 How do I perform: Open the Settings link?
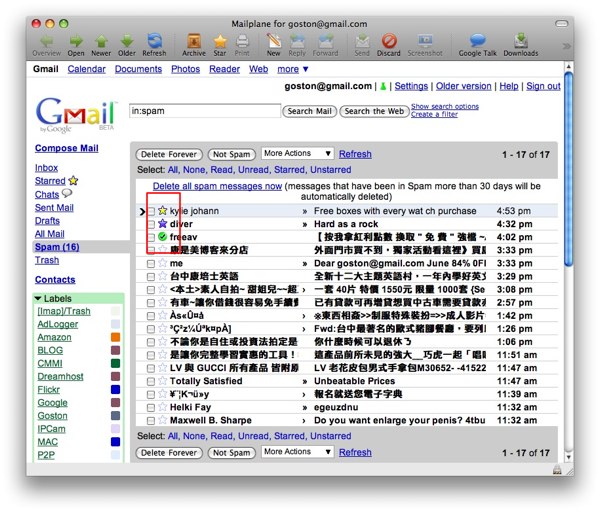point(411,86)
